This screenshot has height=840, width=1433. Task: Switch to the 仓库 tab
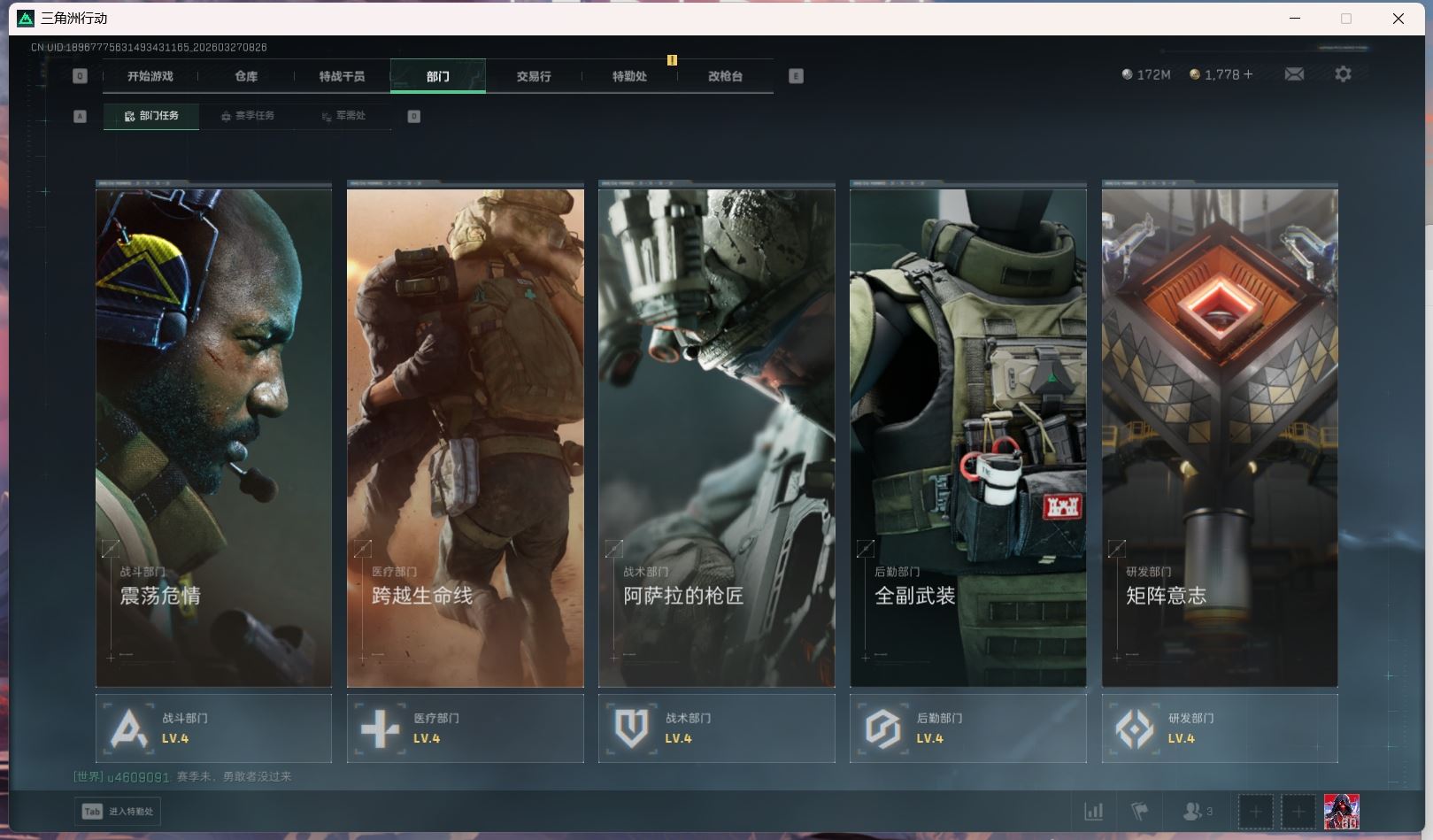pos(246,76)
